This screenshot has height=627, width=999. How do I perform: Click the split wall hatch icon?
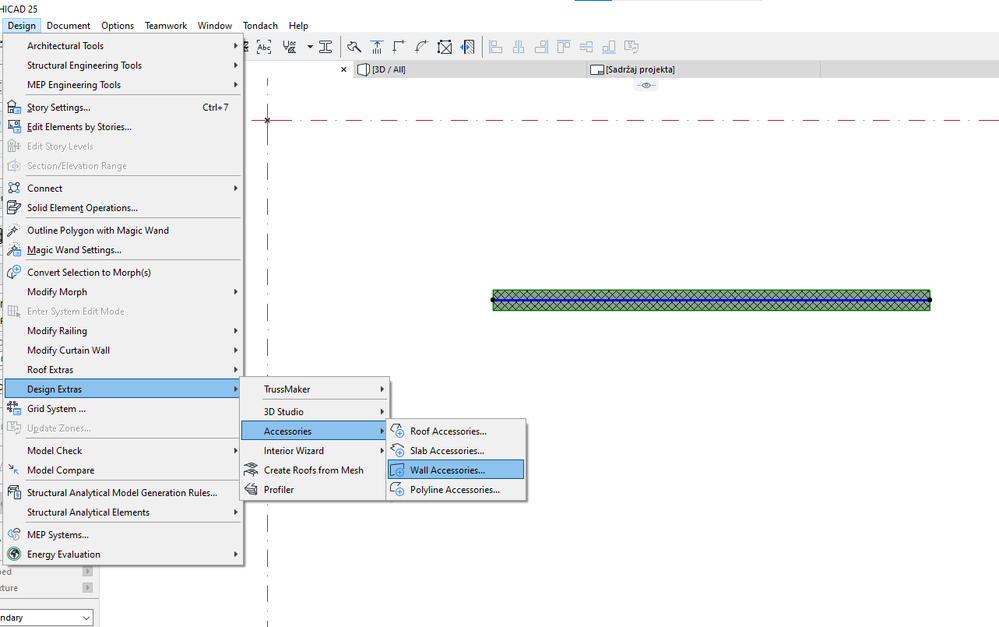(468, 47)
